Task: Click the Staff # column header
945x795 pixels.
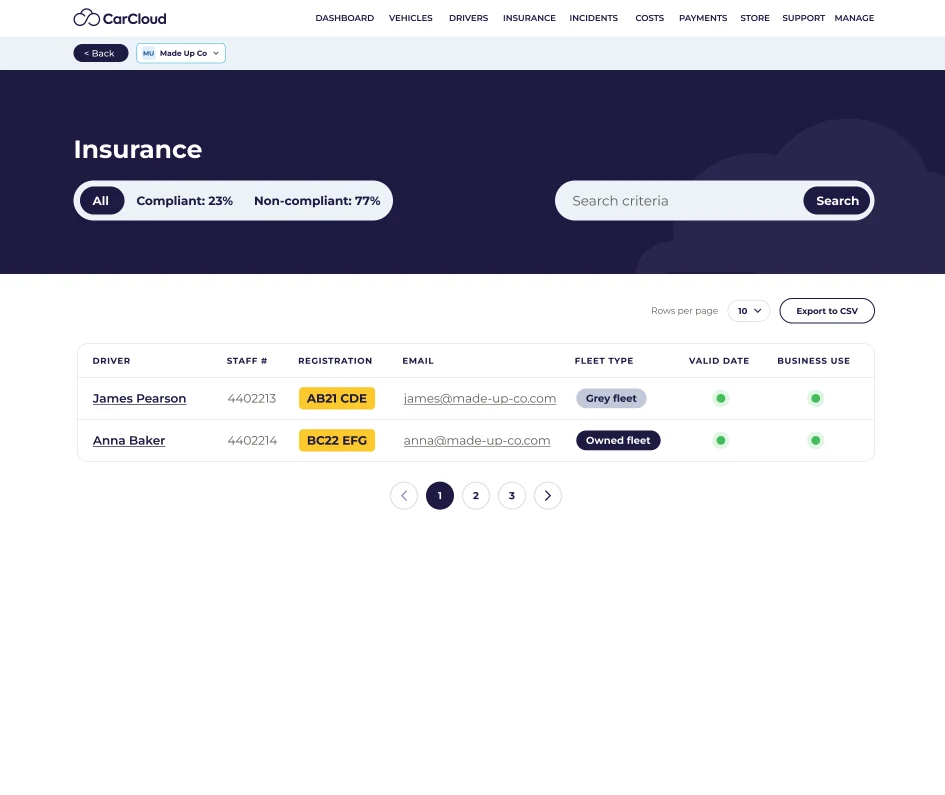Action: point(247,361)
